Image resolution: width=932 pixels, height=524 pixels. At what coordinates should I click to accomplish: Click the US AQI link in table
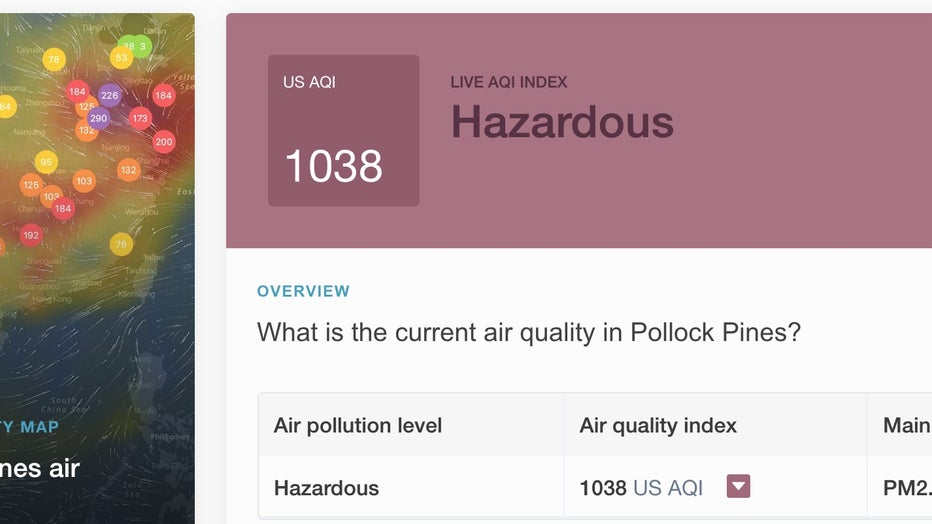[x=667, y=488]
